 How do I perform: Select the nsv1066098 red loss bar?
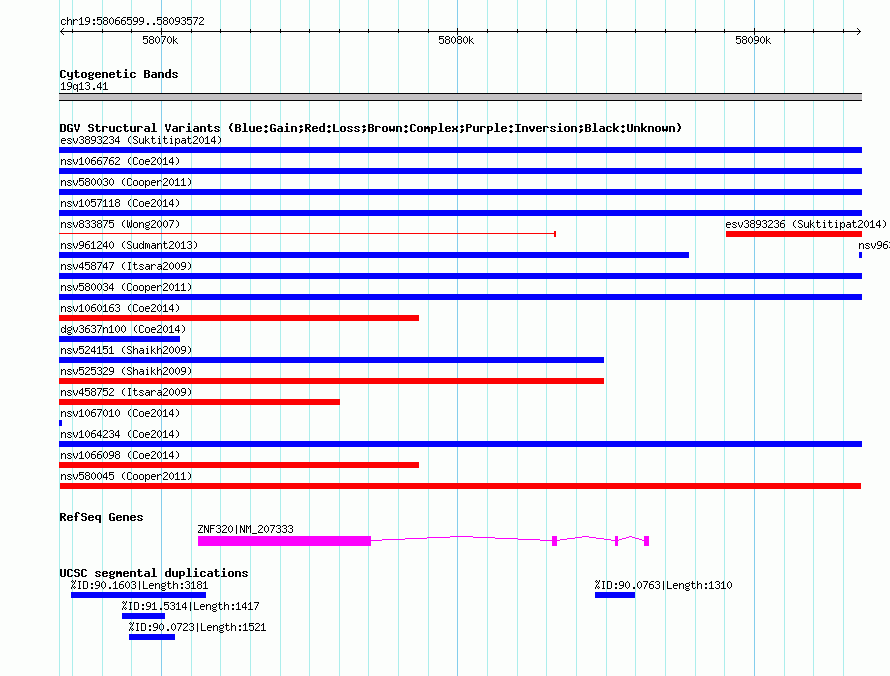239,465
